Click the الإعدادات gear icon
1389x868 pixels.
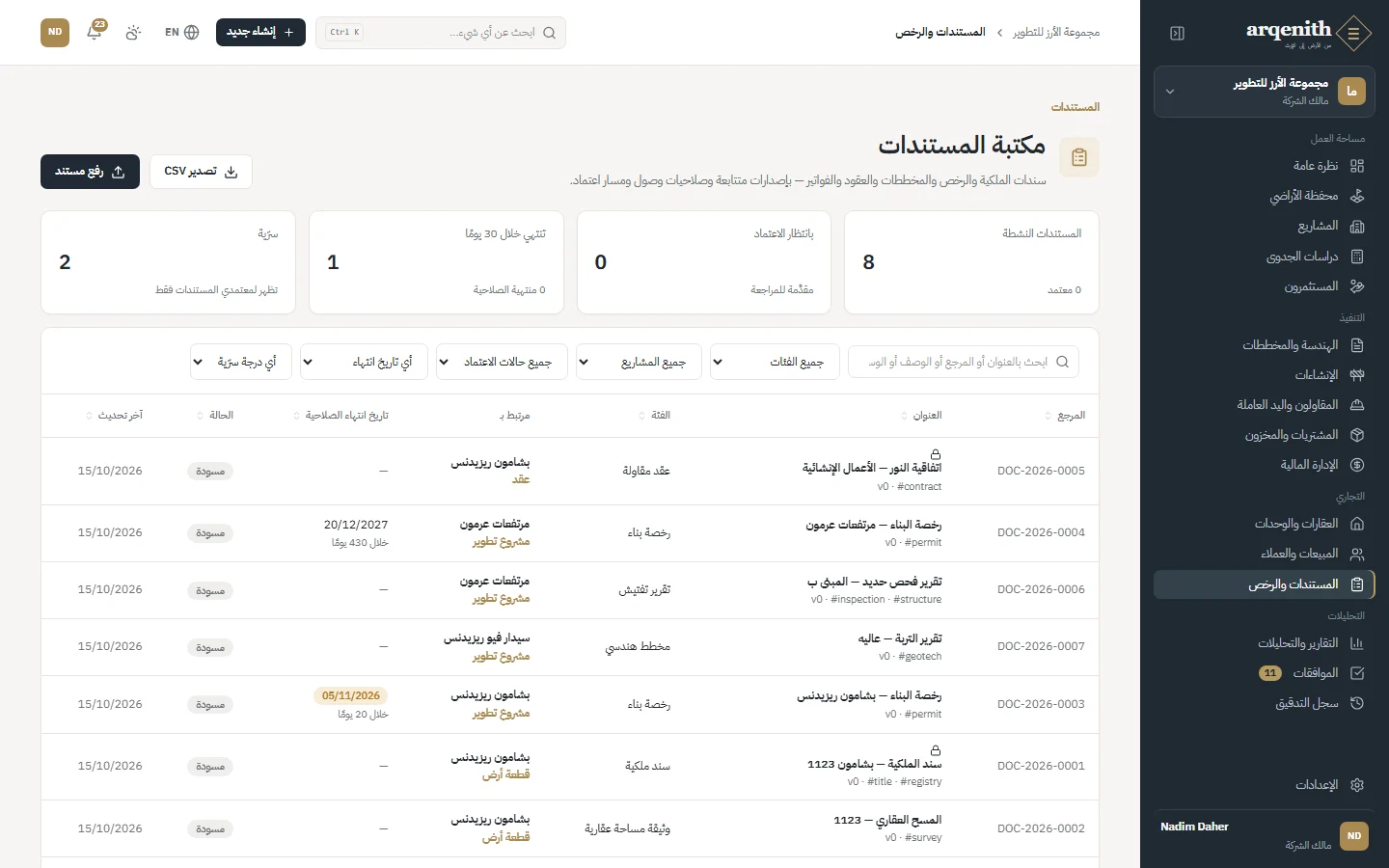(x=1357, y=785)
